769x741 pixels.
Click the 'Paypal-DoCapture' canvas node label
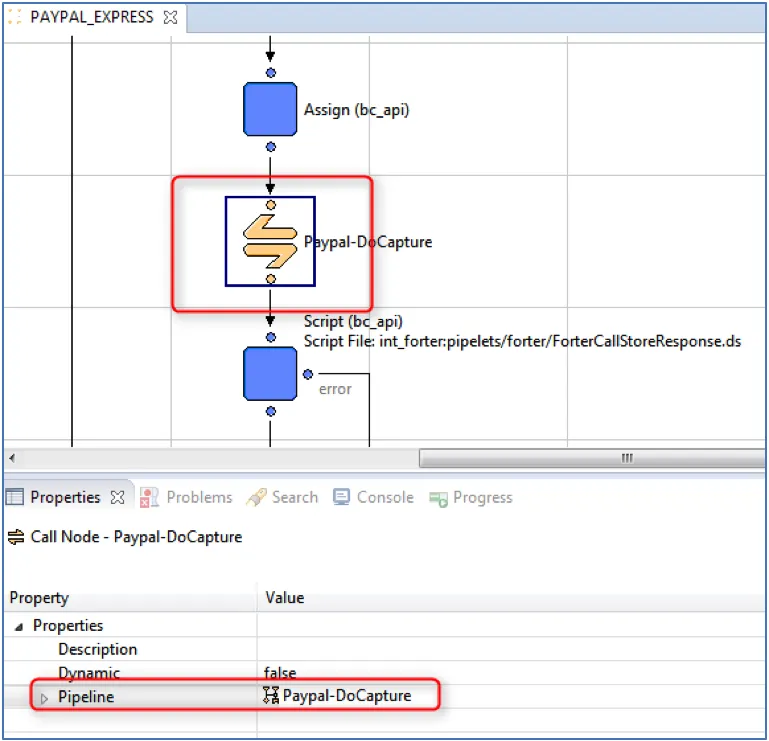(368, 242)
